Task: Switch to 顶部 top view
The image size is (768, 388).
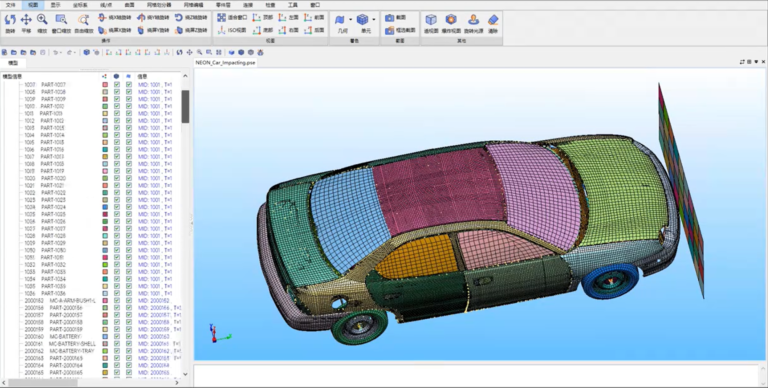Action: pyautogui.click(x=263, y=18)
